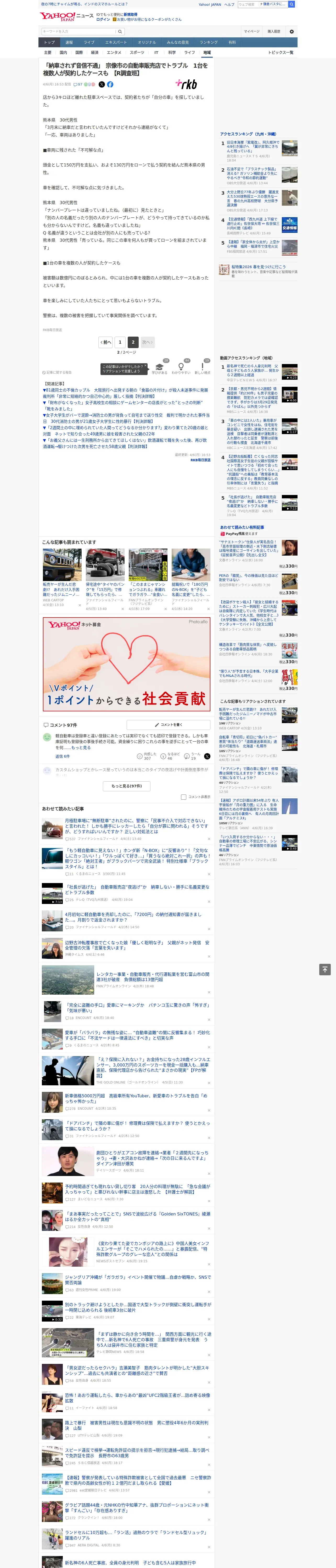Image resolution: width=336 pixels, height=1568 pixels.
Task: Select the みんなの意見 navigation tab
Action: [x=178, y=43]
